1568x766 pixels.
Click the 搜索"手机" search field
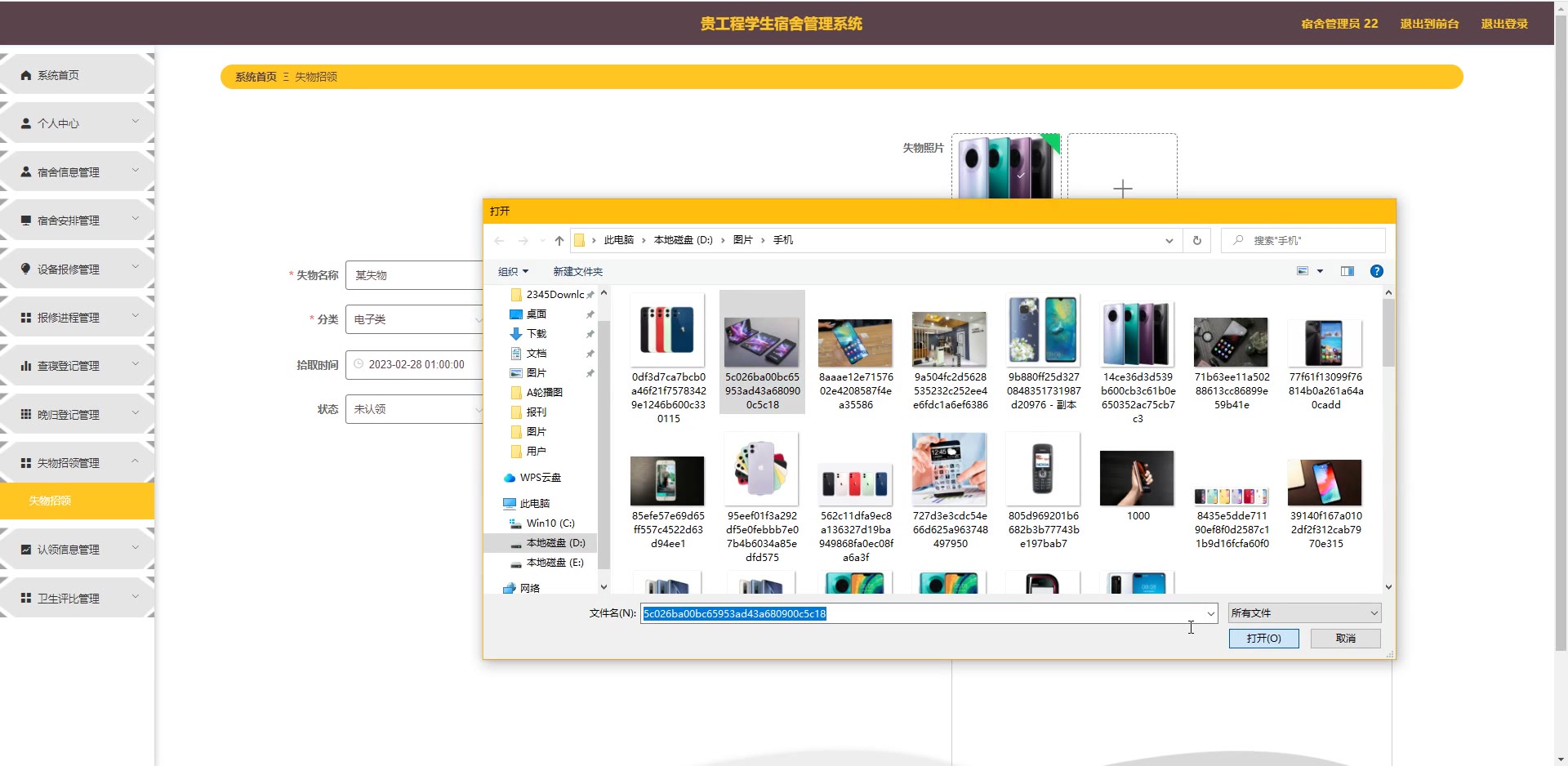pos(1303,240)
